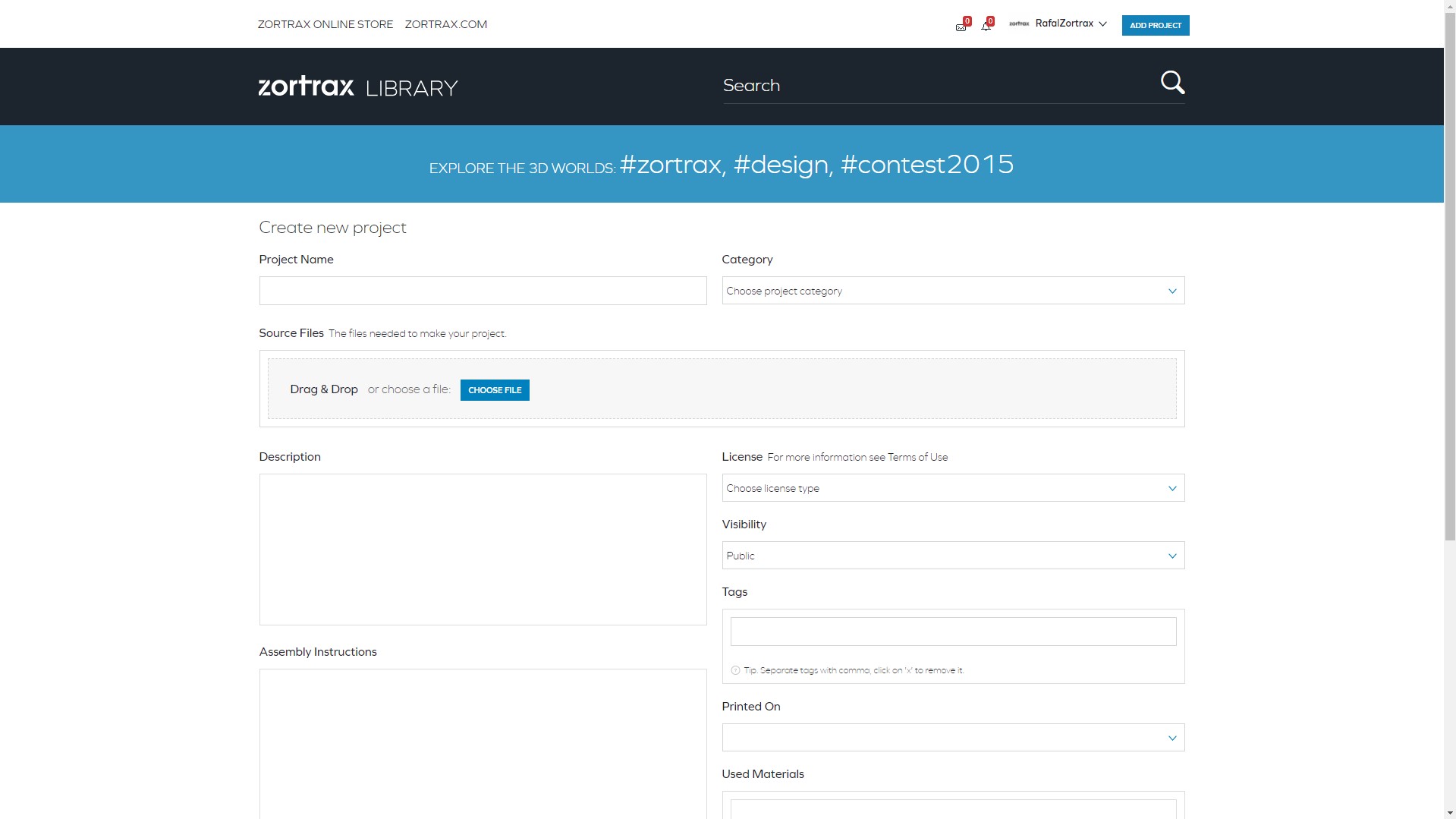Open the notifications bell icon
Screen dimensions: 1456x819
coord(986,27)
